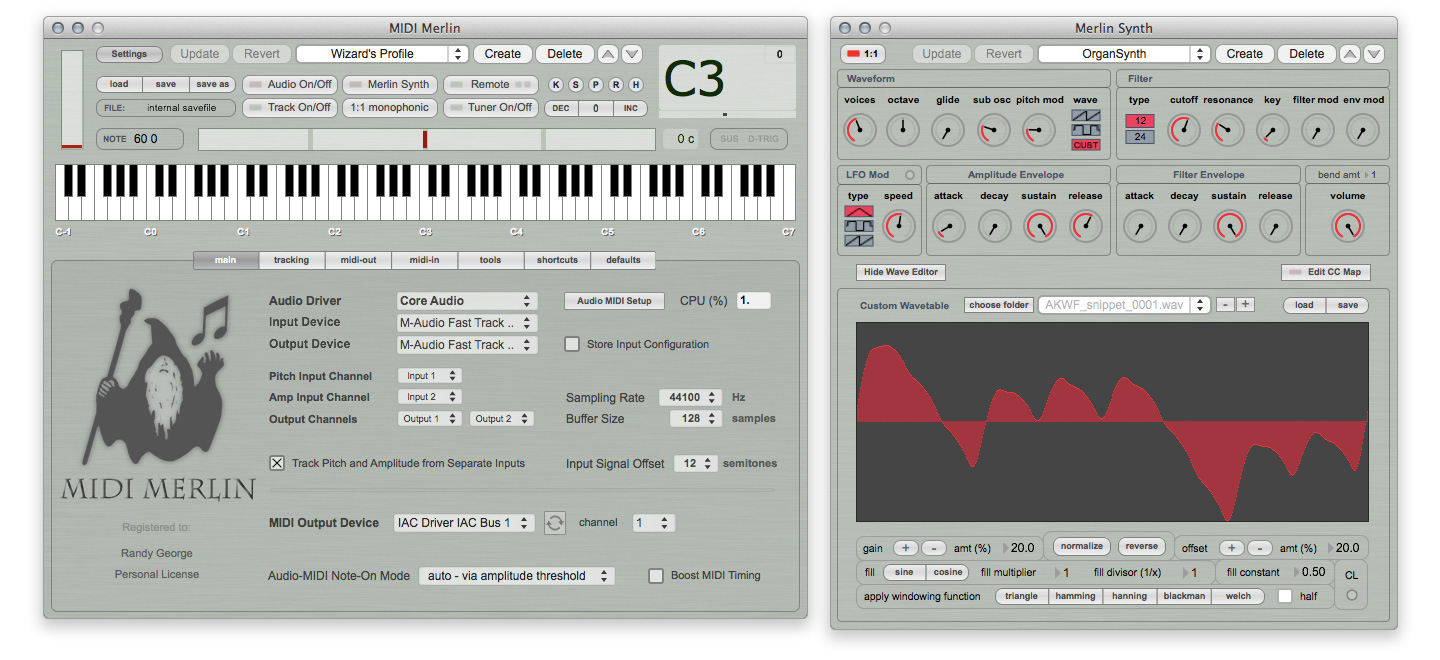Image resolution: width=1440 pixels, height=660 pixels.
Task: Select the CUST custom wave option
Action: click(1085, 145)
